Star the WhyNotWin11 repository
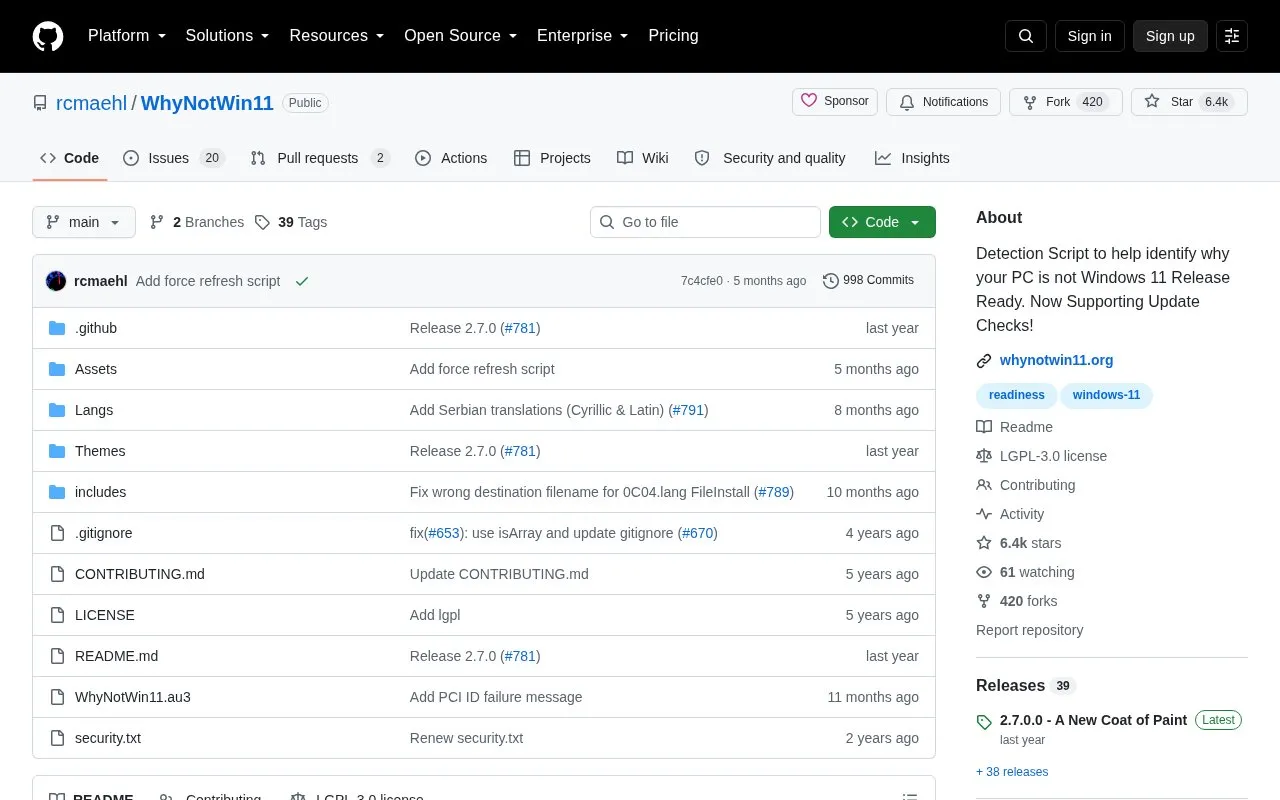1280x800 pixels. click(1189, 102)
